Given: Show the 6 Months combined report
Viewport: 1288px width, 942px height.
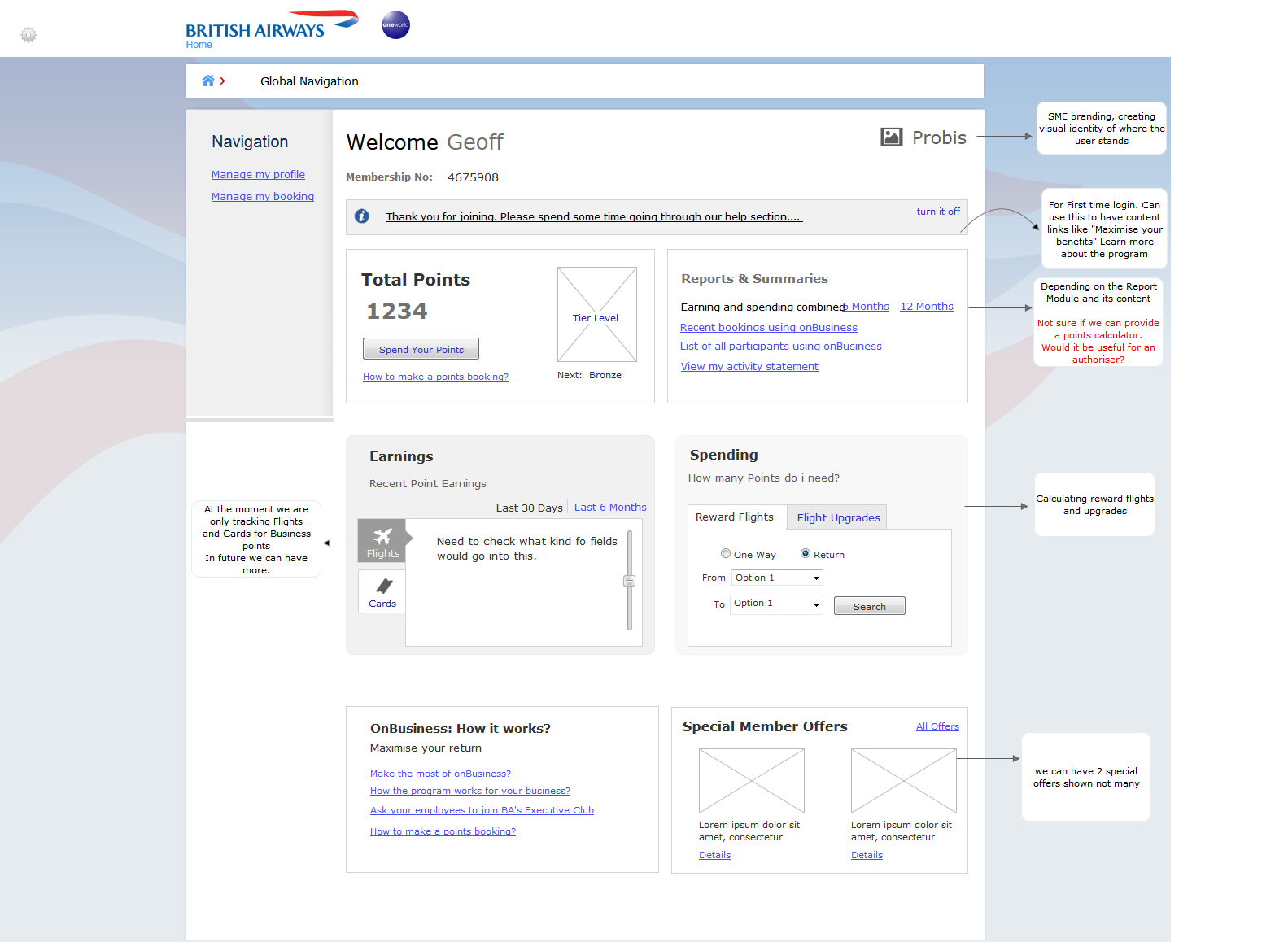Looking at the screenshot, I should tap(867, 307).
